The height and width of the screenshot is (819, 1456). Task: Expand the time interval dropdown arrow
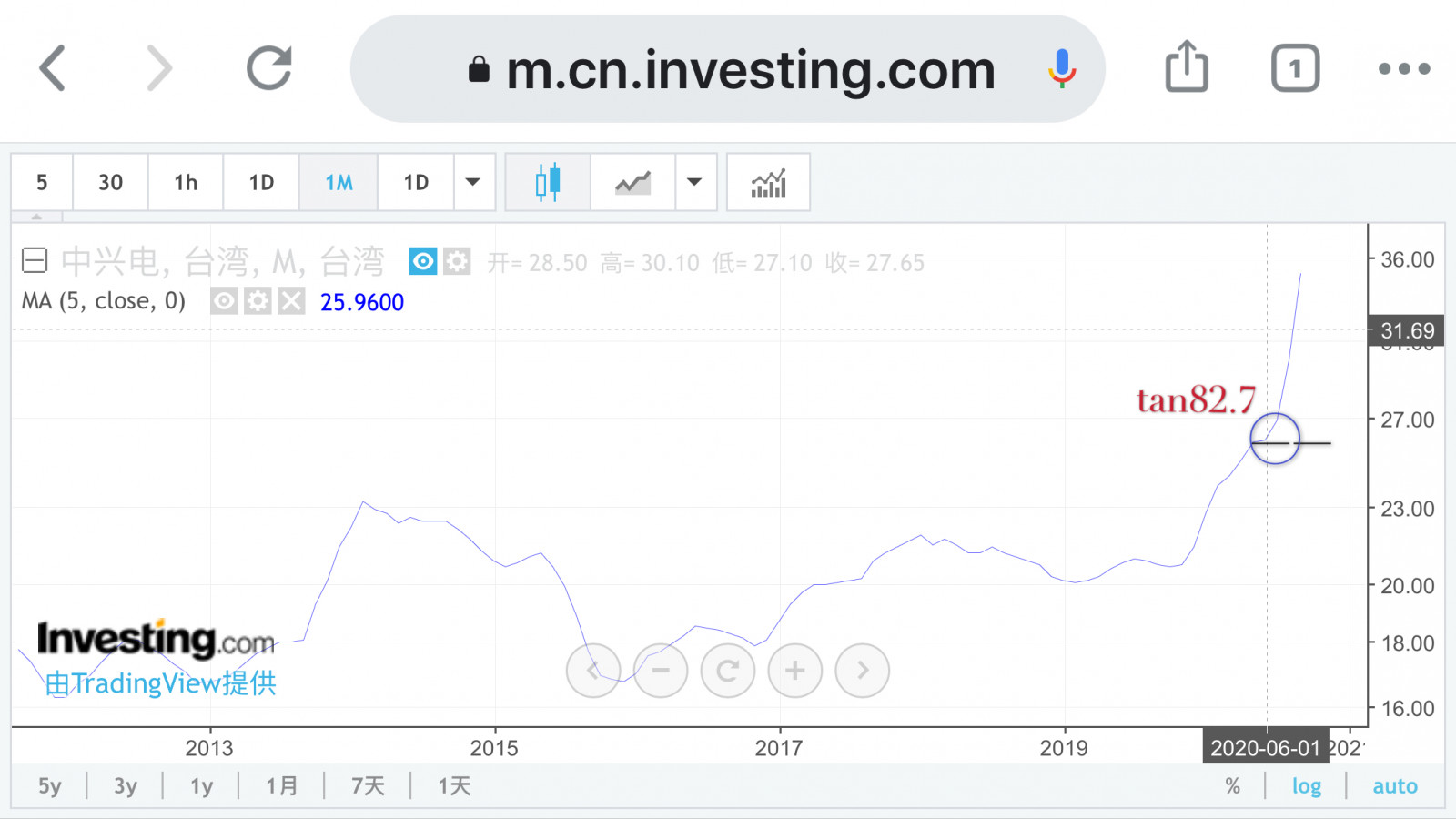click(473, 183)
